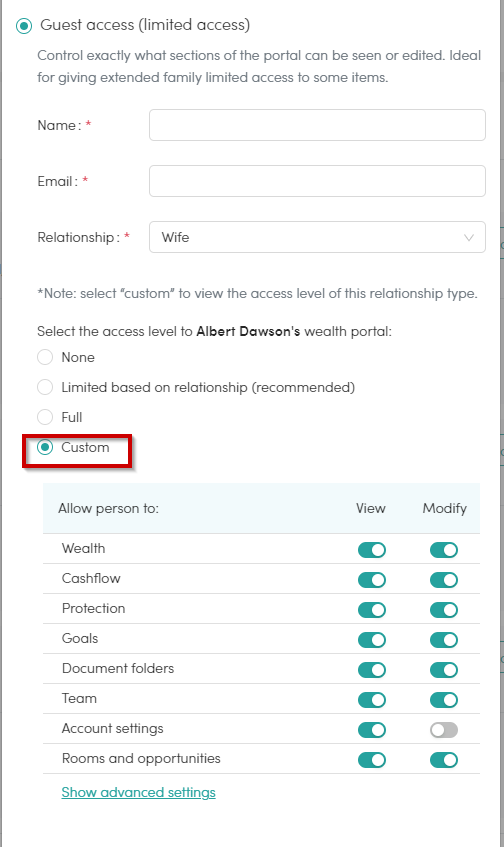Viewport: 504px width, 847px height.
Task: Toggle Wealth Modify permission
Action: tap(444, 550)
